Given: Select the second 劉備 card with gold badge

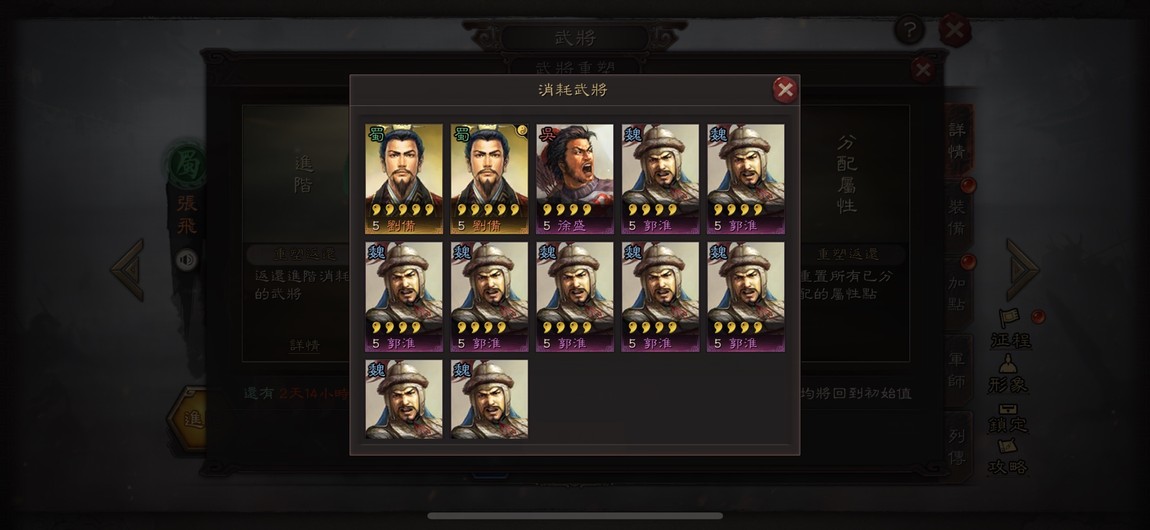Looking at the screenshot, I should pos(489,179).
